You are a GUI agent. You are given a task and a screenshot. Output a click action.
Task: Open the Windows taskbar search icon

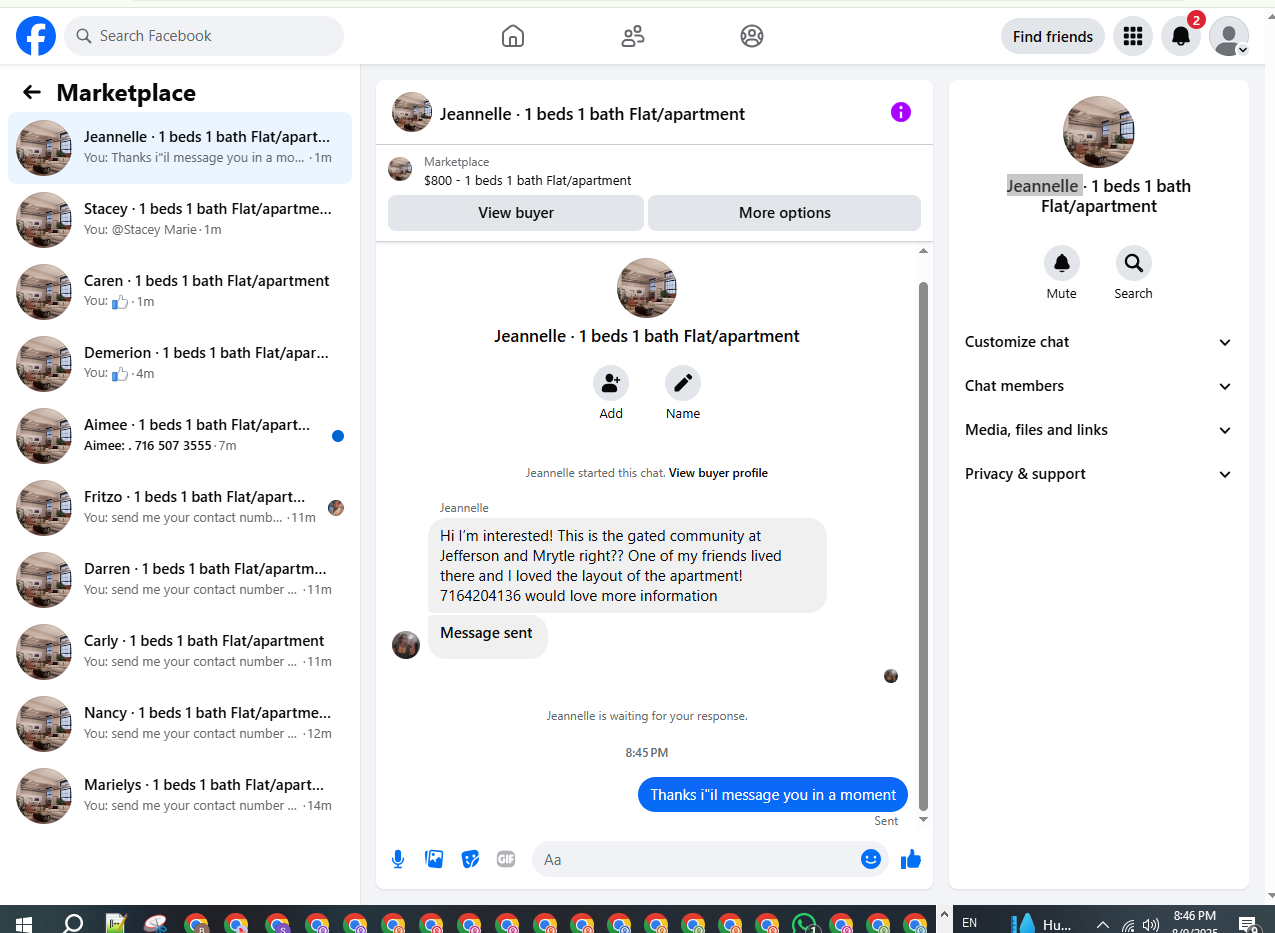click(x=73, y=923)
